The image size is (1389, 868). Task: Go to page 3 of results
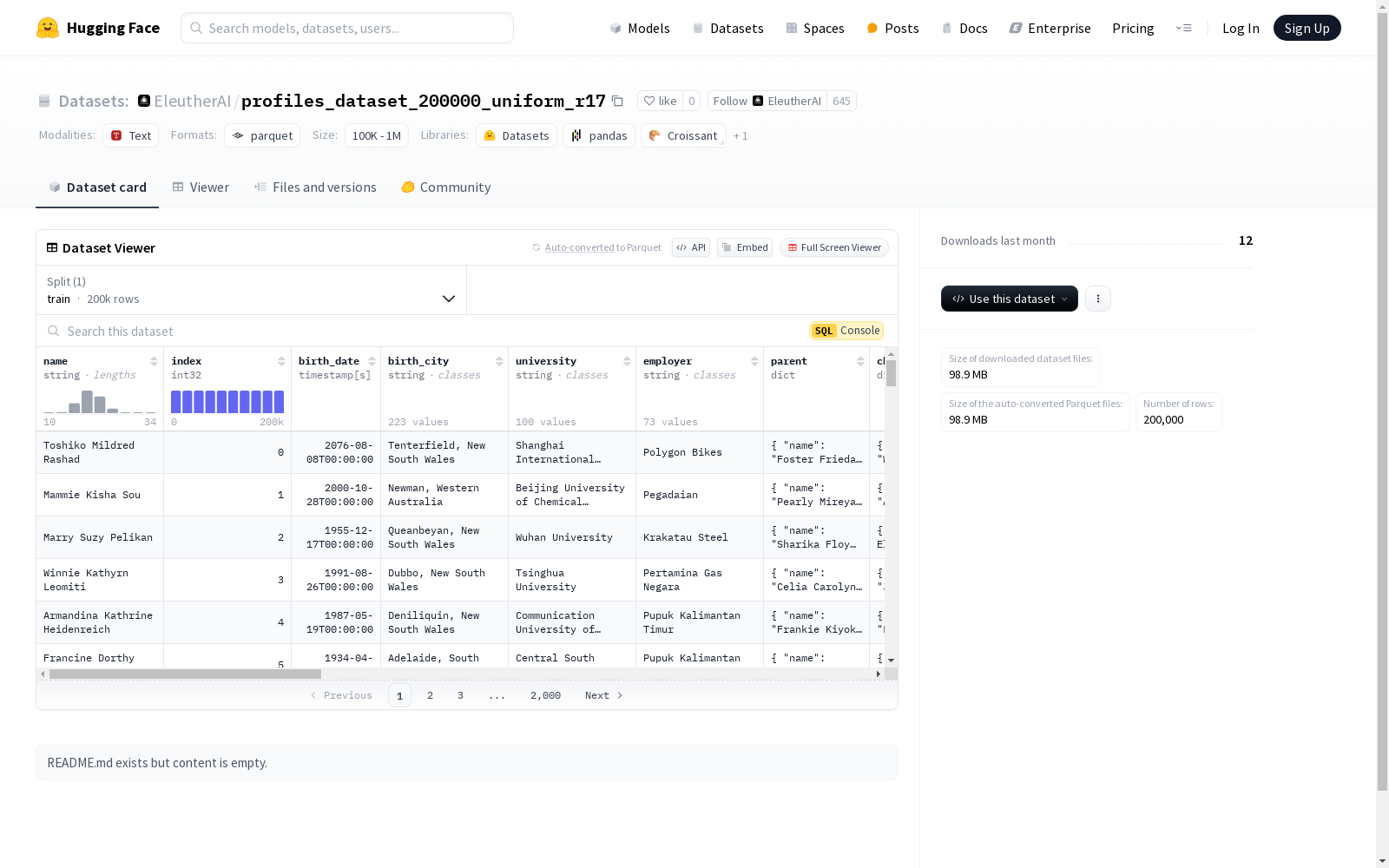click(460, 695)
